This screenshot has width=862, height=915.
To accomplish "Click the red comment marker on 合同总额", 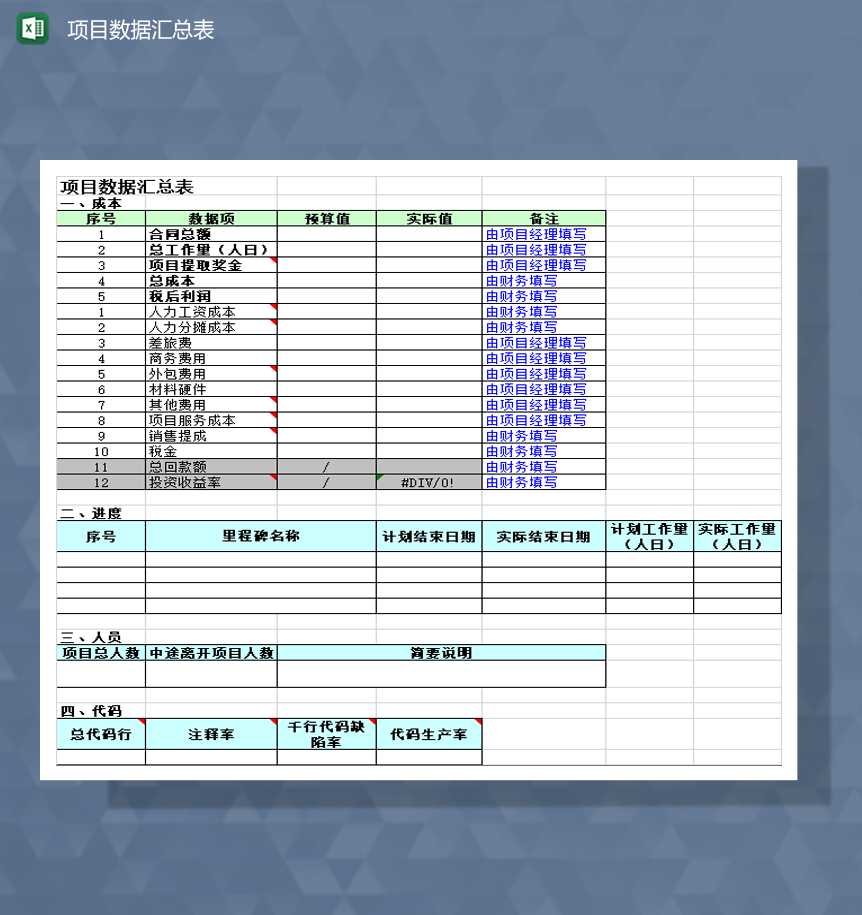I will click(x=274, y=232).
